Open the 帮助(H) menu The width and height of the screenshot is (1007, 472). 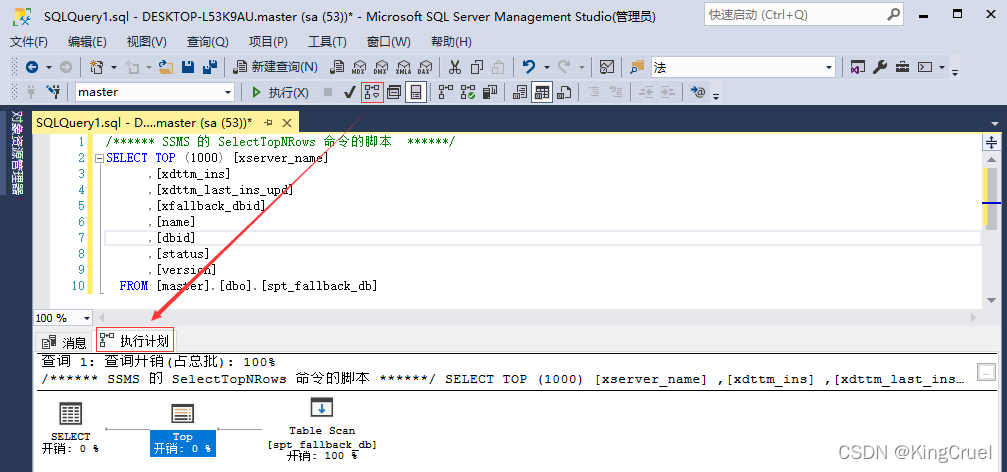(451, 42)
